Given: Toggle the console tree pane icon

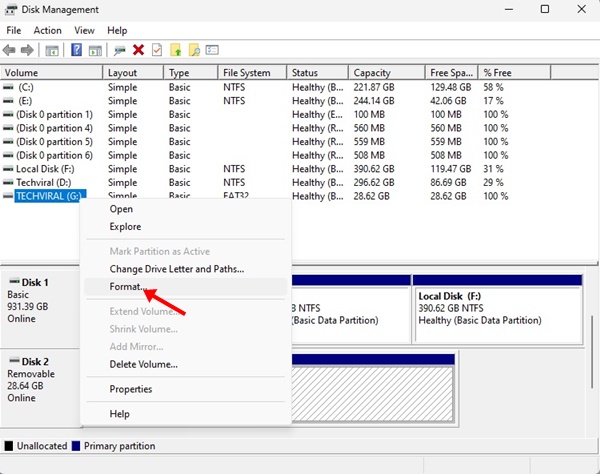Looking at the screenshot, I should pos(51,50).
